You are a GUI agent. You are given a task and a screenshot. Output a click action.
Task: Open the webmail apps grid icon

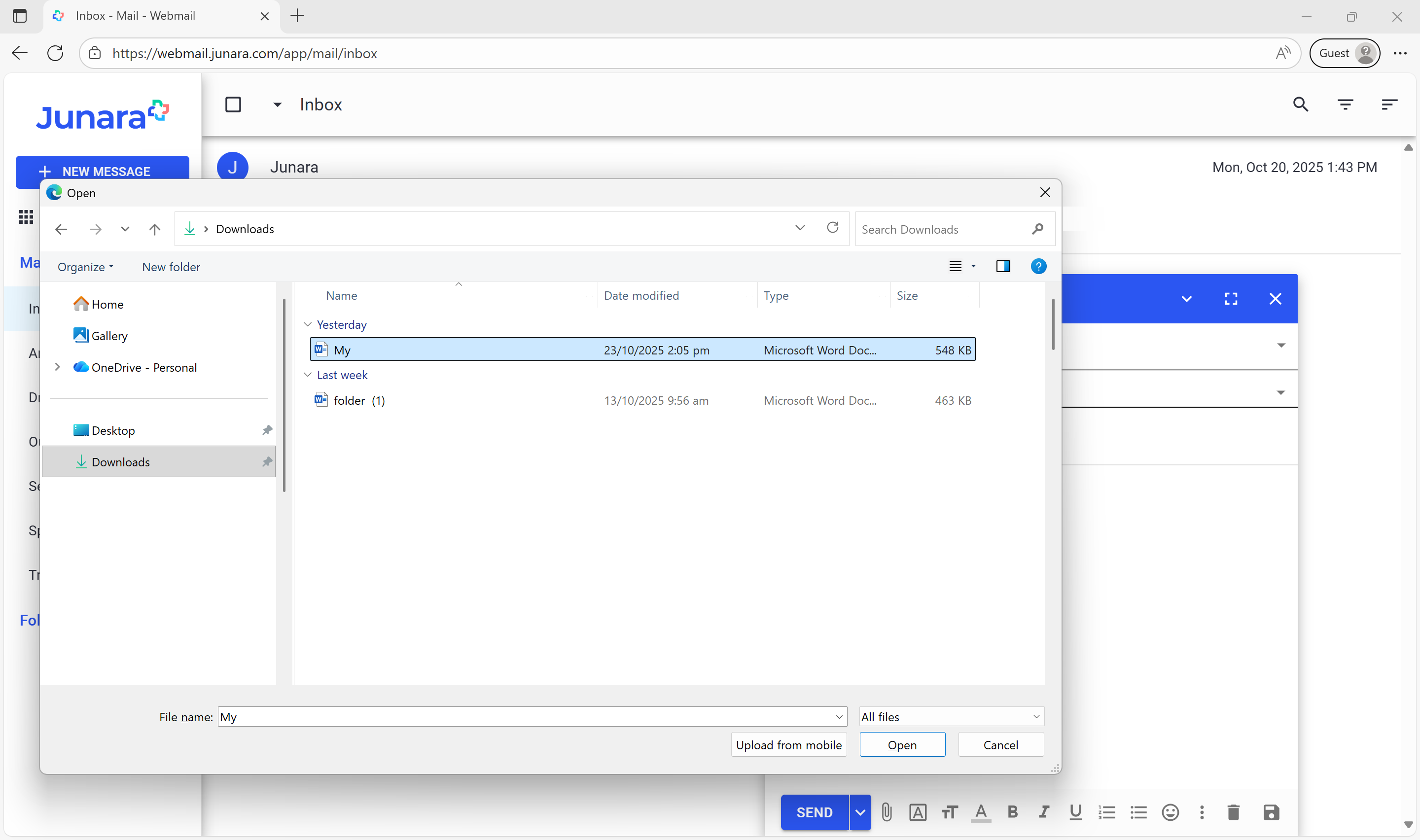coord(26,216)
